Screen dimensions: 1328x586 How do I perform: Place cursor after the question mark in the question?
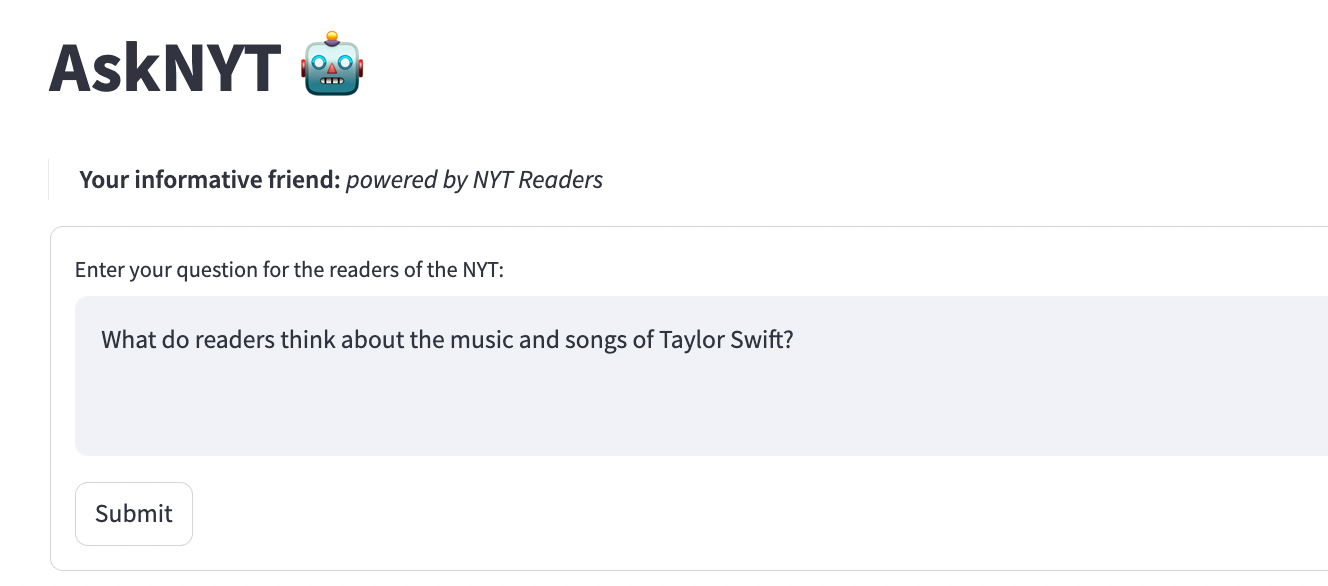[x=794, y=340]
